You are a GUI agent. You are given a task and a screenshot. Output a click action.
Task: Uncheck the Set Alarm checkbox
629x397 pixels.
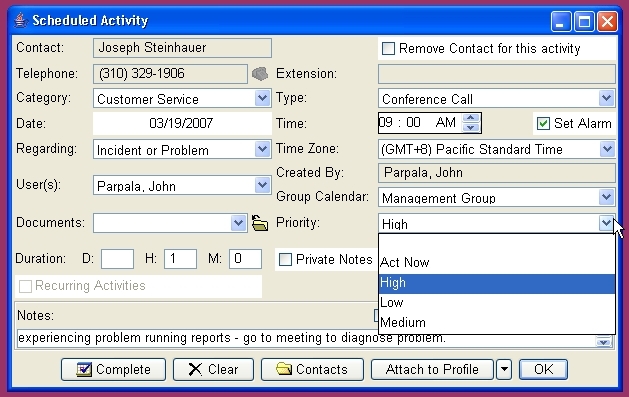(543, 124)
